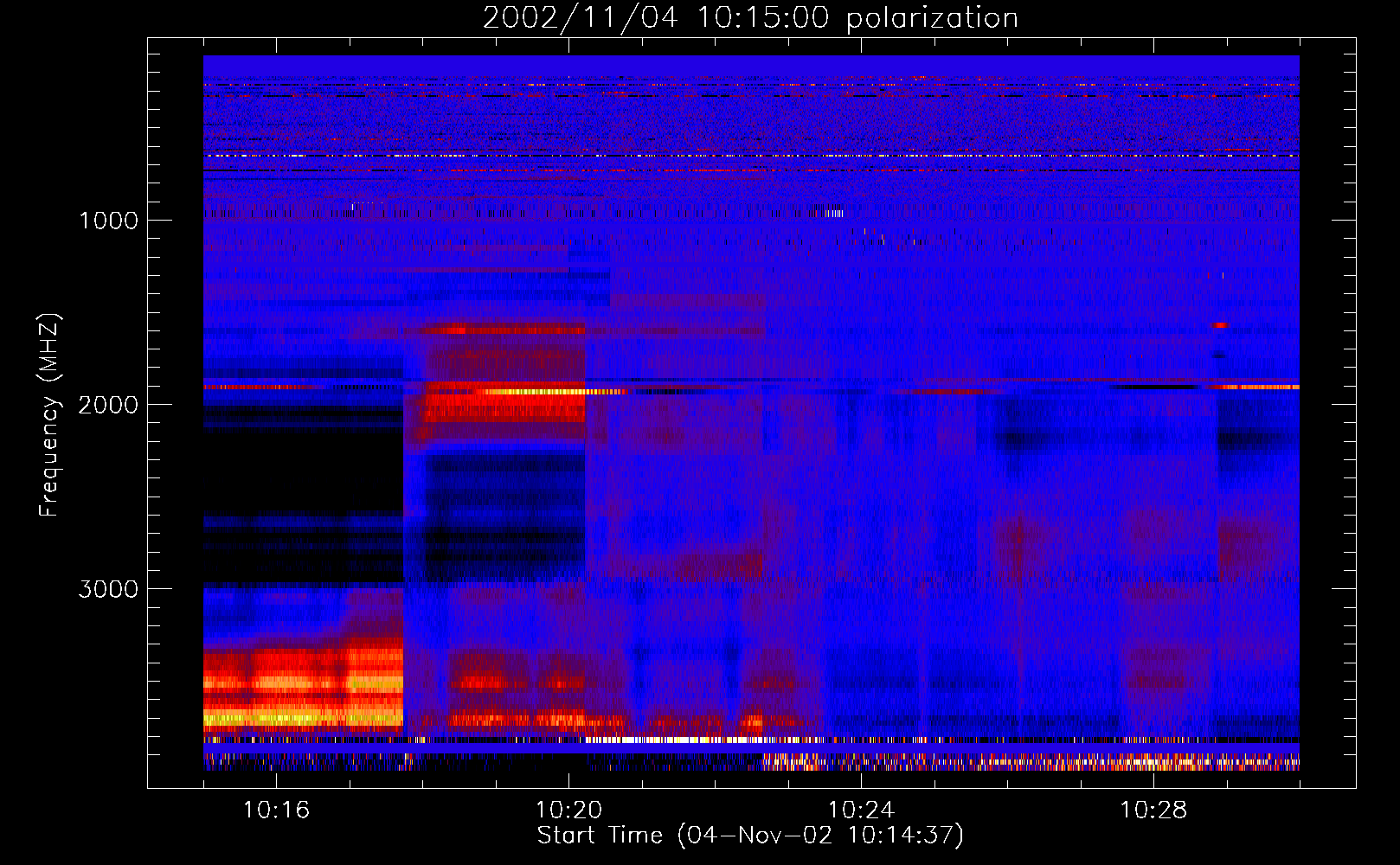Click the "10:16" time tick label
This screenshot has width=1400, height=865.
276,811
